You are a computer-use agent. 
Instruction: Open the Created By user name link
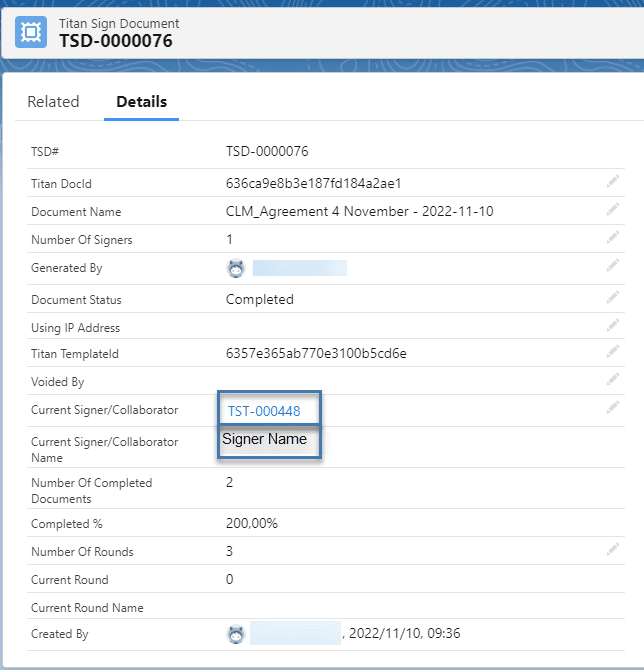click(x=295, y=634)
